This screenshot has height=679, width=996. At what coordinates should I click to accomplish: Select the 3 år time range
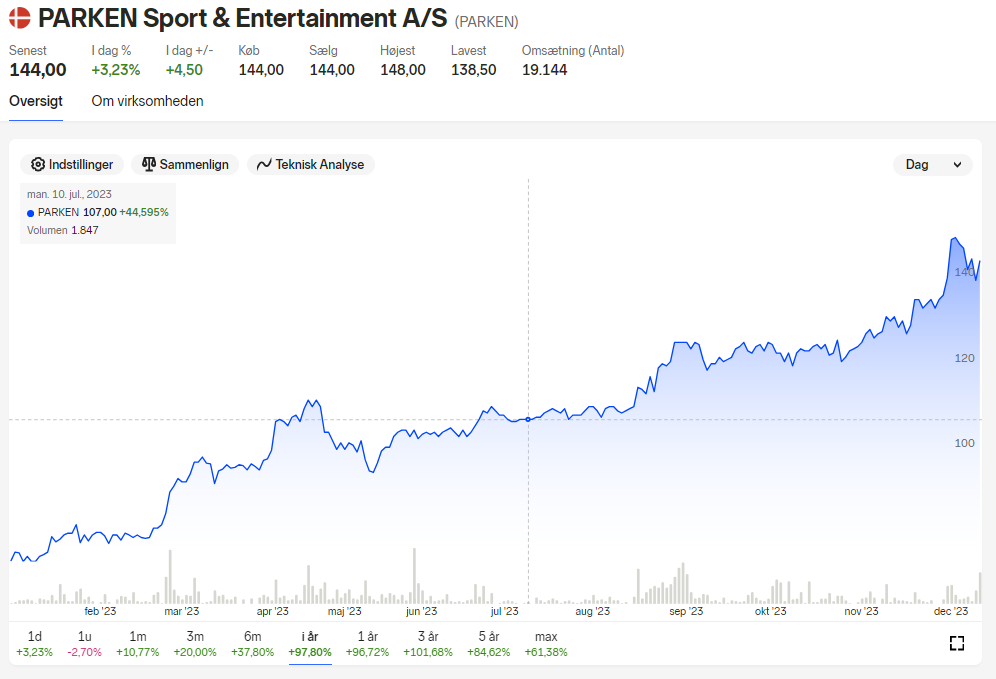click(x=427, y=643)
